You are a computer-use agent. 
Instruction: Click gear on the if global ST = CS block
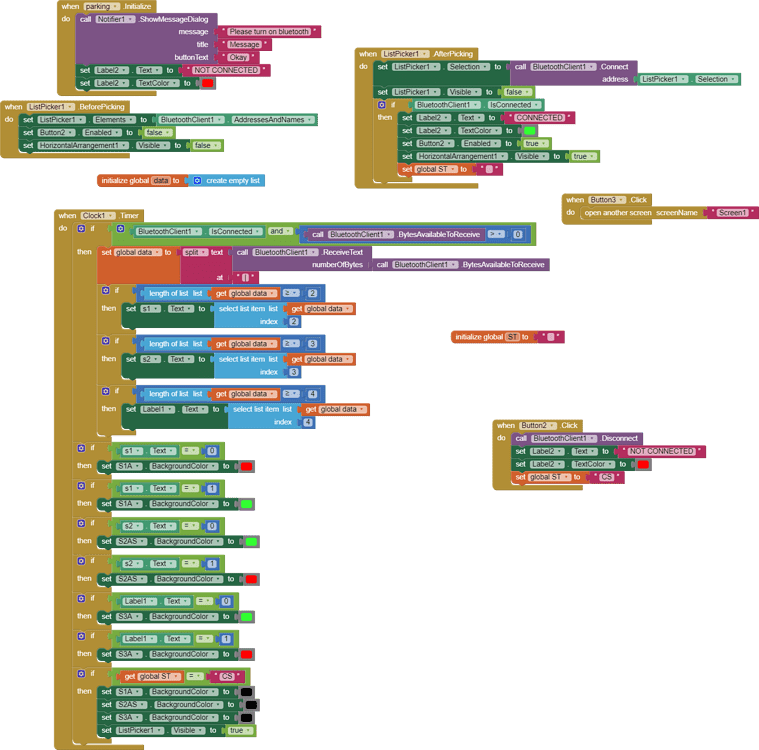coord(81,673)
